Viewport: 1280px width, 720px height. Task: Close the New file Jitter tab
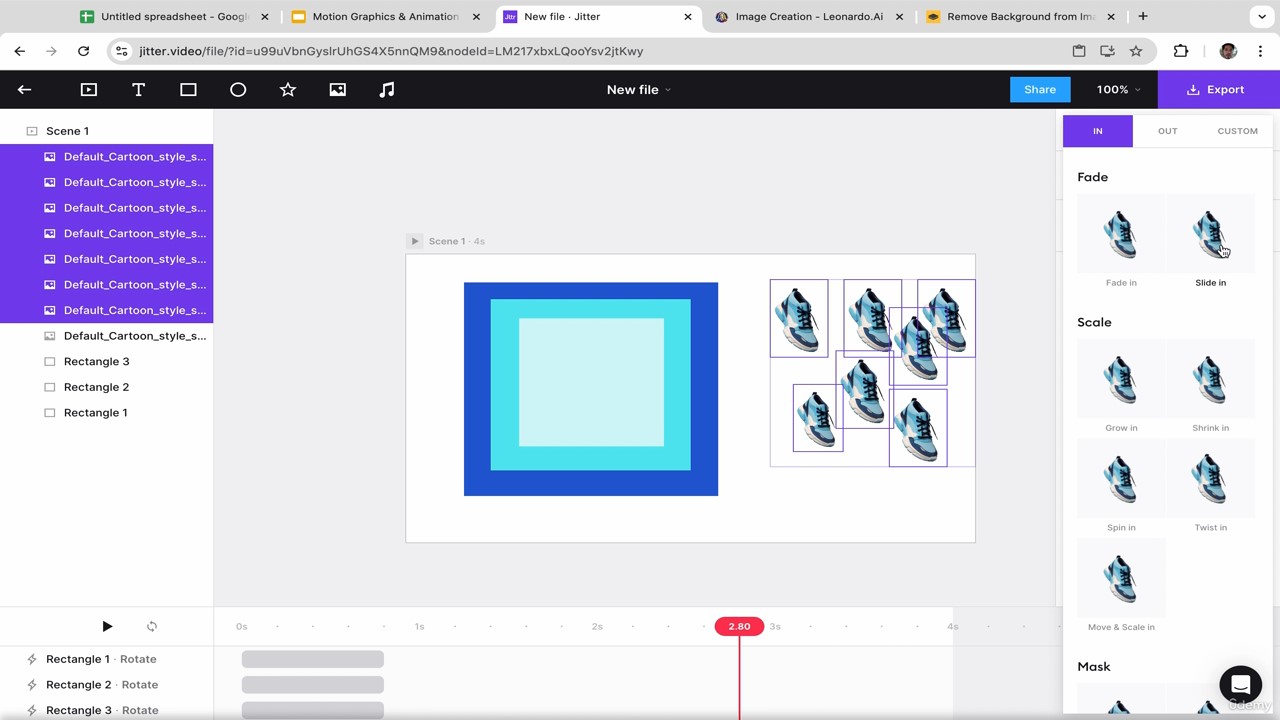pyautogui.click(x=688, y=16)
